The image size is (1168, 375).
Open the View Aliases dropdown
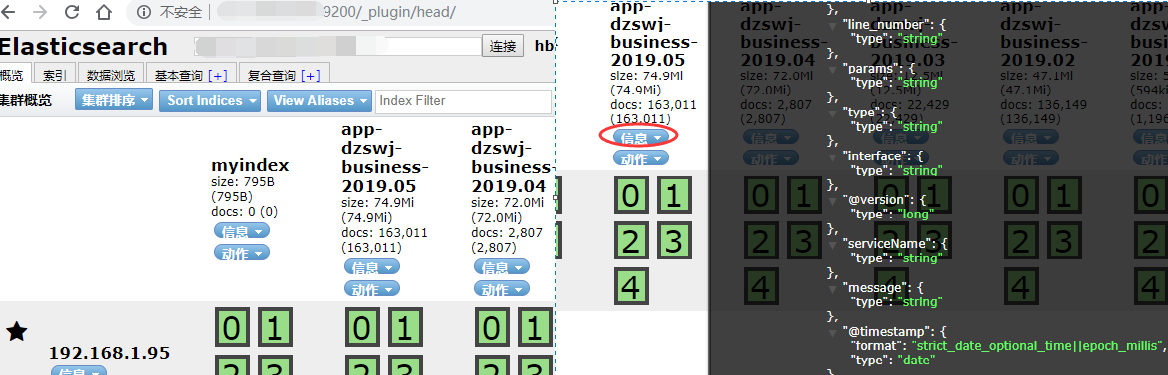[x=320, y=100]
